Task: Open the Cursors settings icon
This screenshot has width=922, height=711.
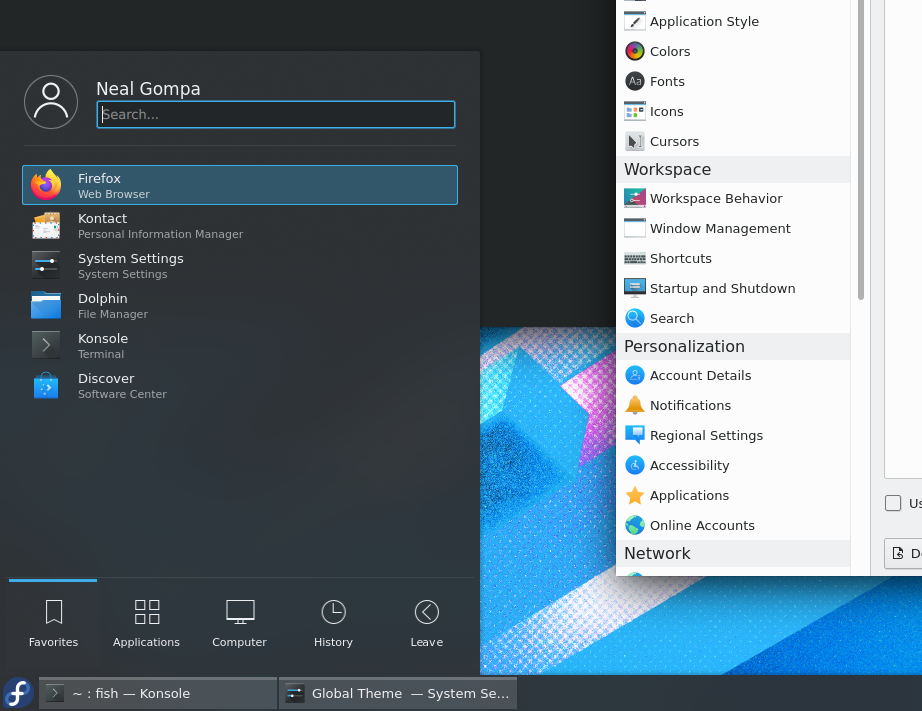Action: [x=635, y=141]
